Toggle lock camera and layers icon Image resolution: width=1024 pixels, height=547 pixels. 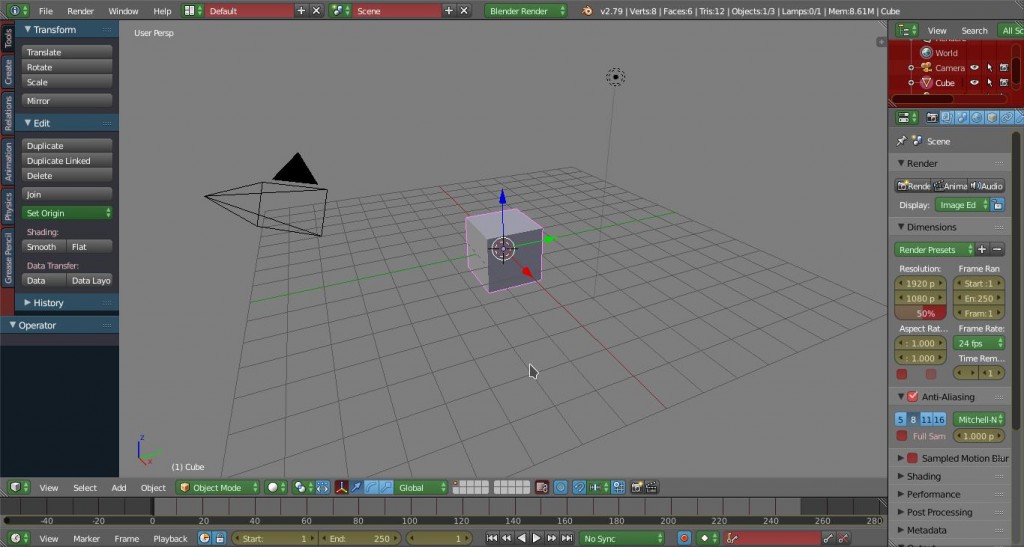(541, 487)
